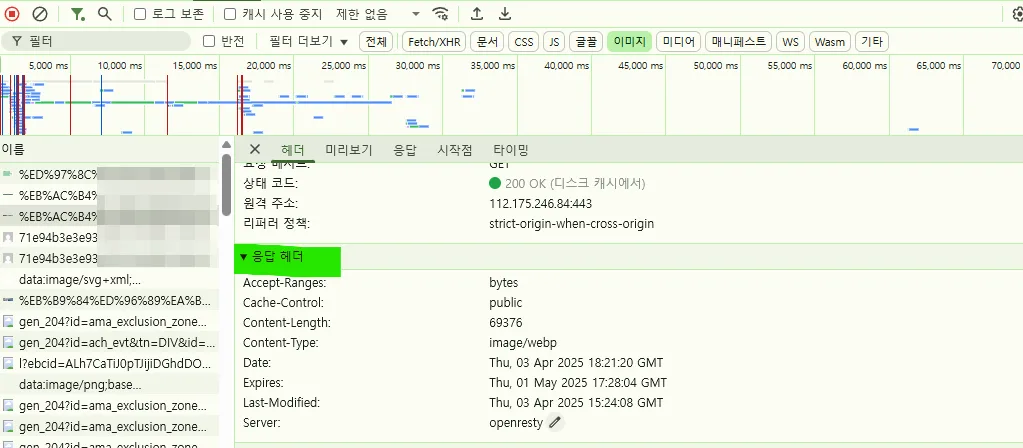Select the Fetch/XHR filter button
1023x448 pixels.
(x=433, y=41)
